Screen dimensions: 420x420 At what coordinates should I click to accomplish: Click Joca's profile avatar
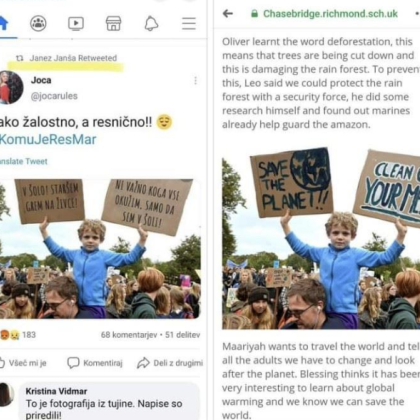[x=10, y=87]
